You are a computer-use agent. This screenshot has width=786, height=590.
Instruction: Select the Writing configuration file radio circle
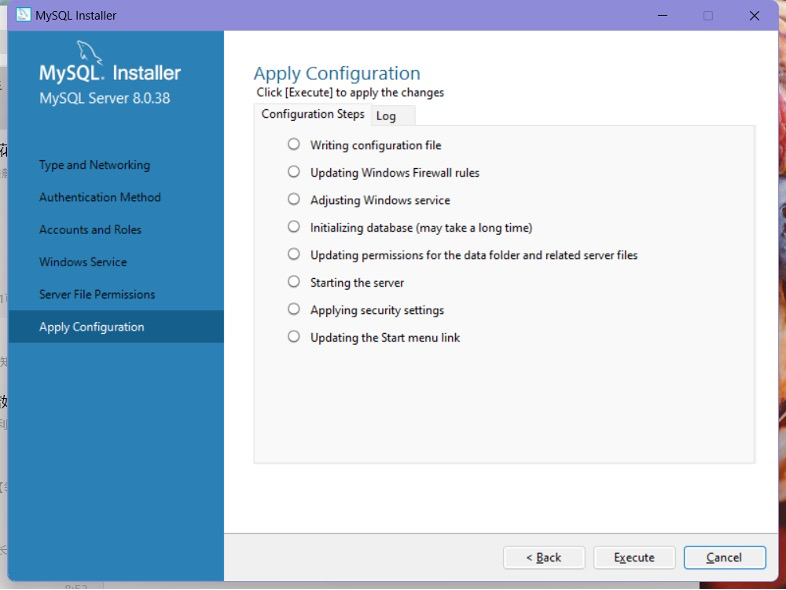click(294, 144)
